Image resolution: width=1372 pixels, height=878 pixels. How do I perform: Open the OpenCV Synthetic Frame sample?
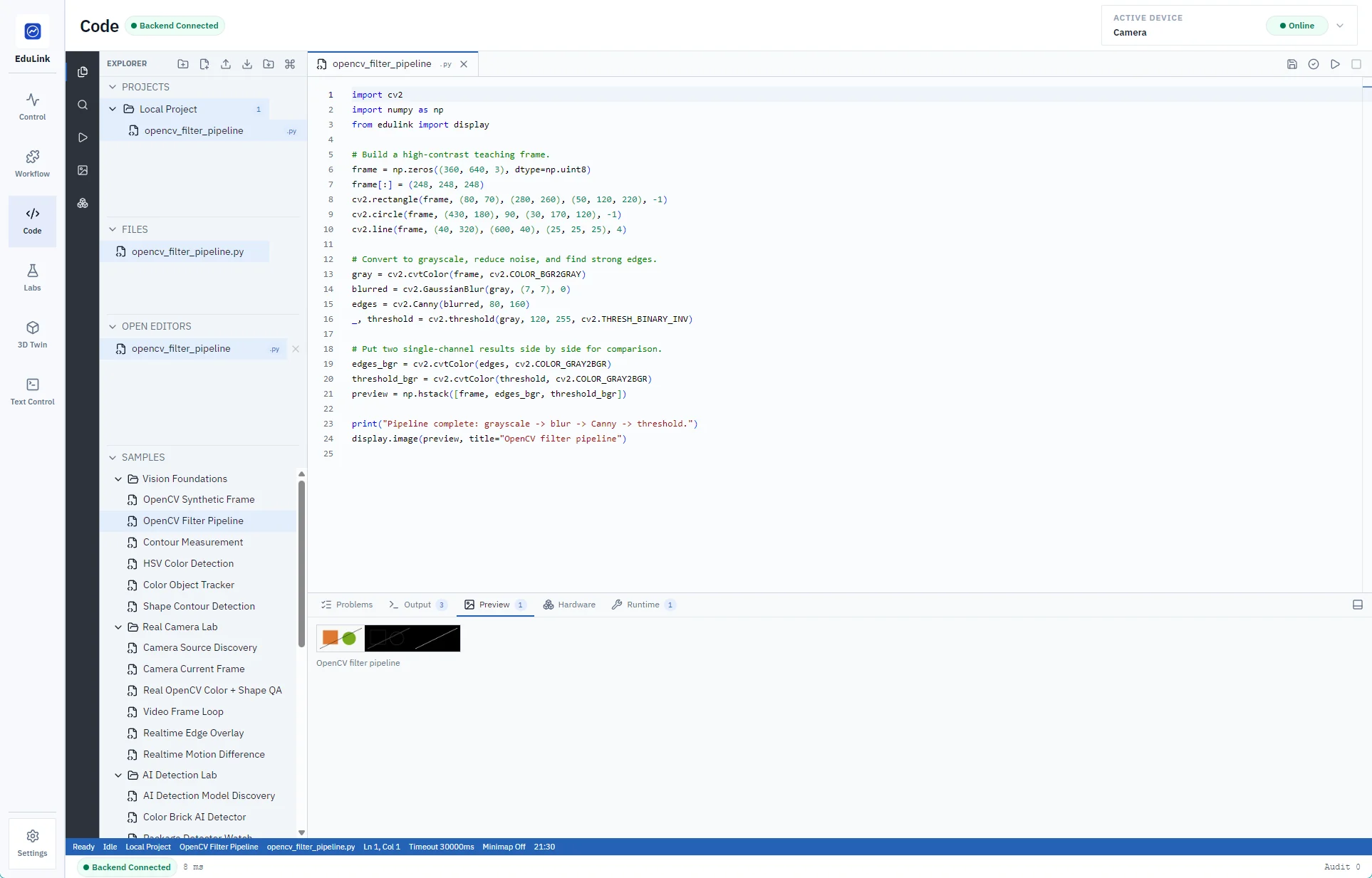coord(199,499)
